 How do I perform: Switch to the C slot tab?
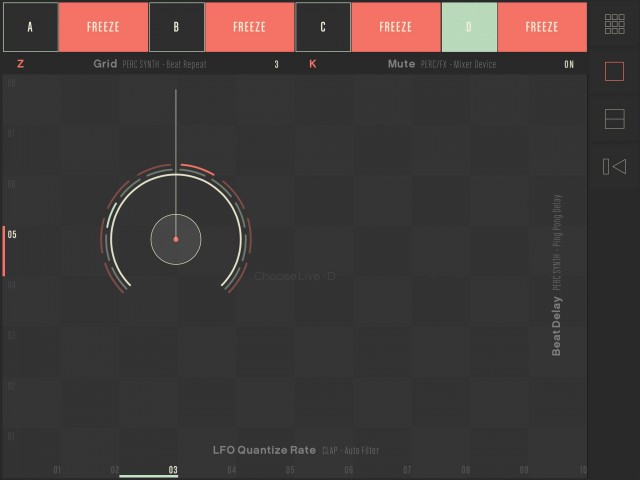point(323,27)
